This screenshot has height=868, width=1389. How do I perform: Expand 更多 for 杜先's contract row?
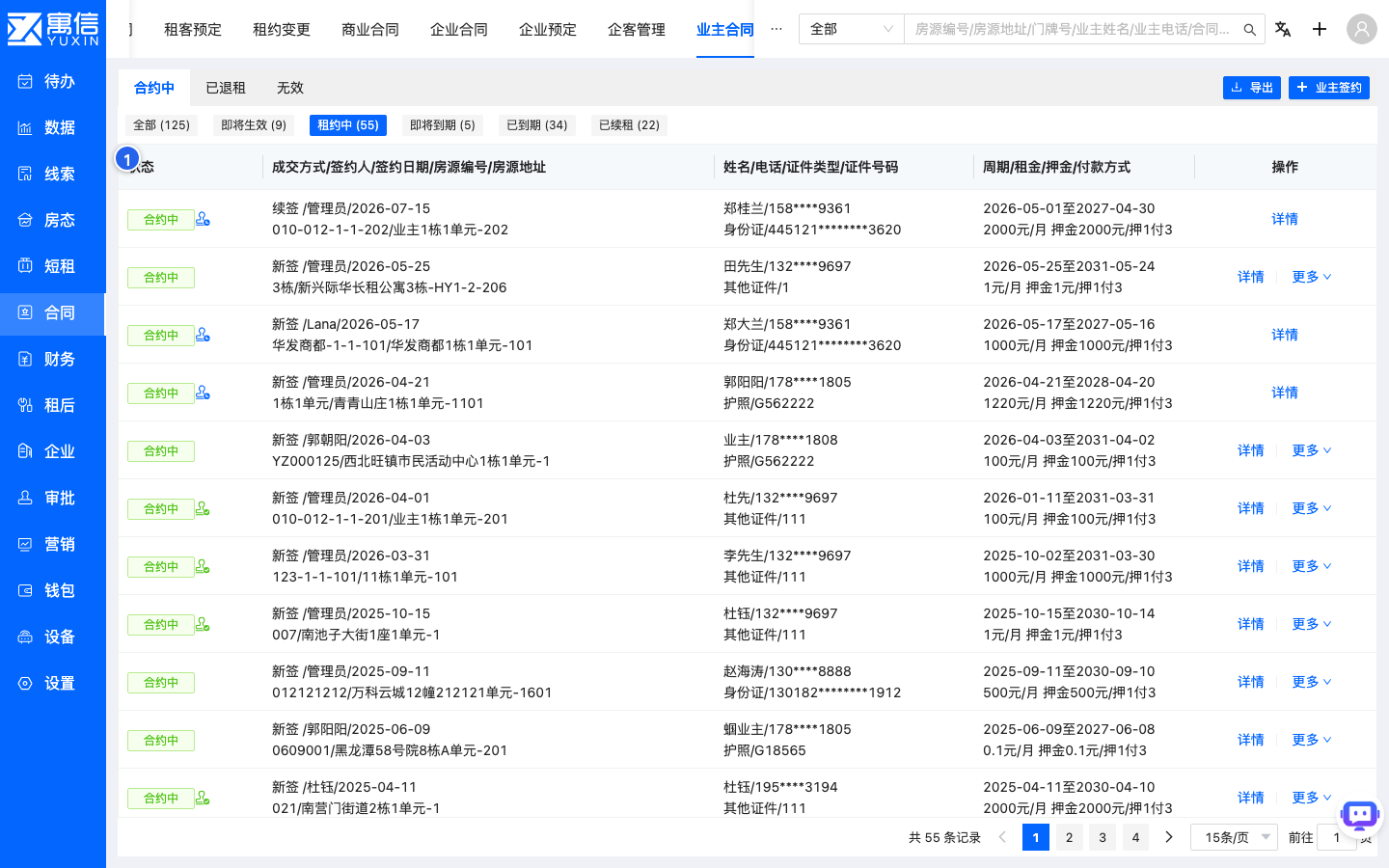1312,508
